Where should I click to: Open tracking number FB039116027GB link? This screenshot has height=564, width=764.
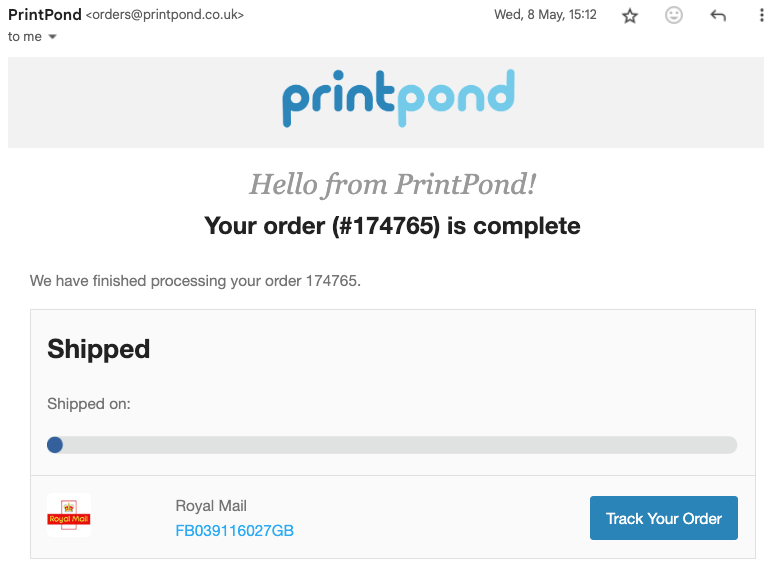[234, 530]
